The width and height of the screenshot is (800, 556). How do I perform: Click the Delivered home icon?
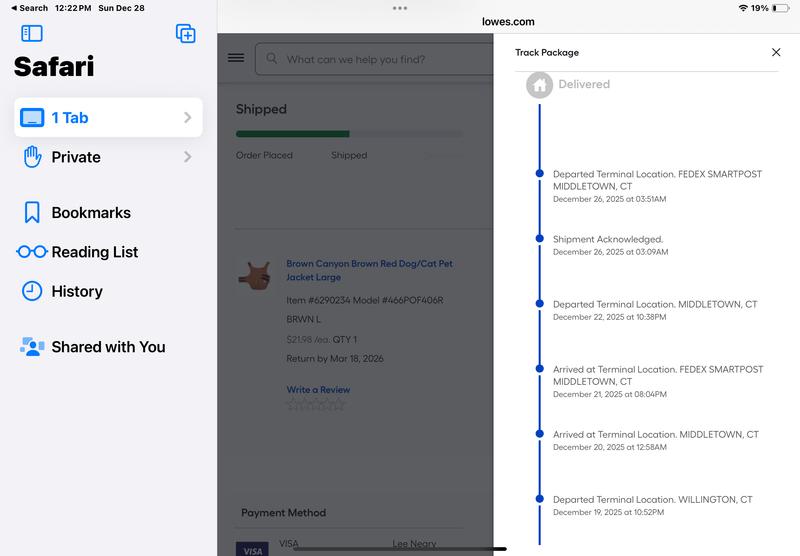coord(539,85)
